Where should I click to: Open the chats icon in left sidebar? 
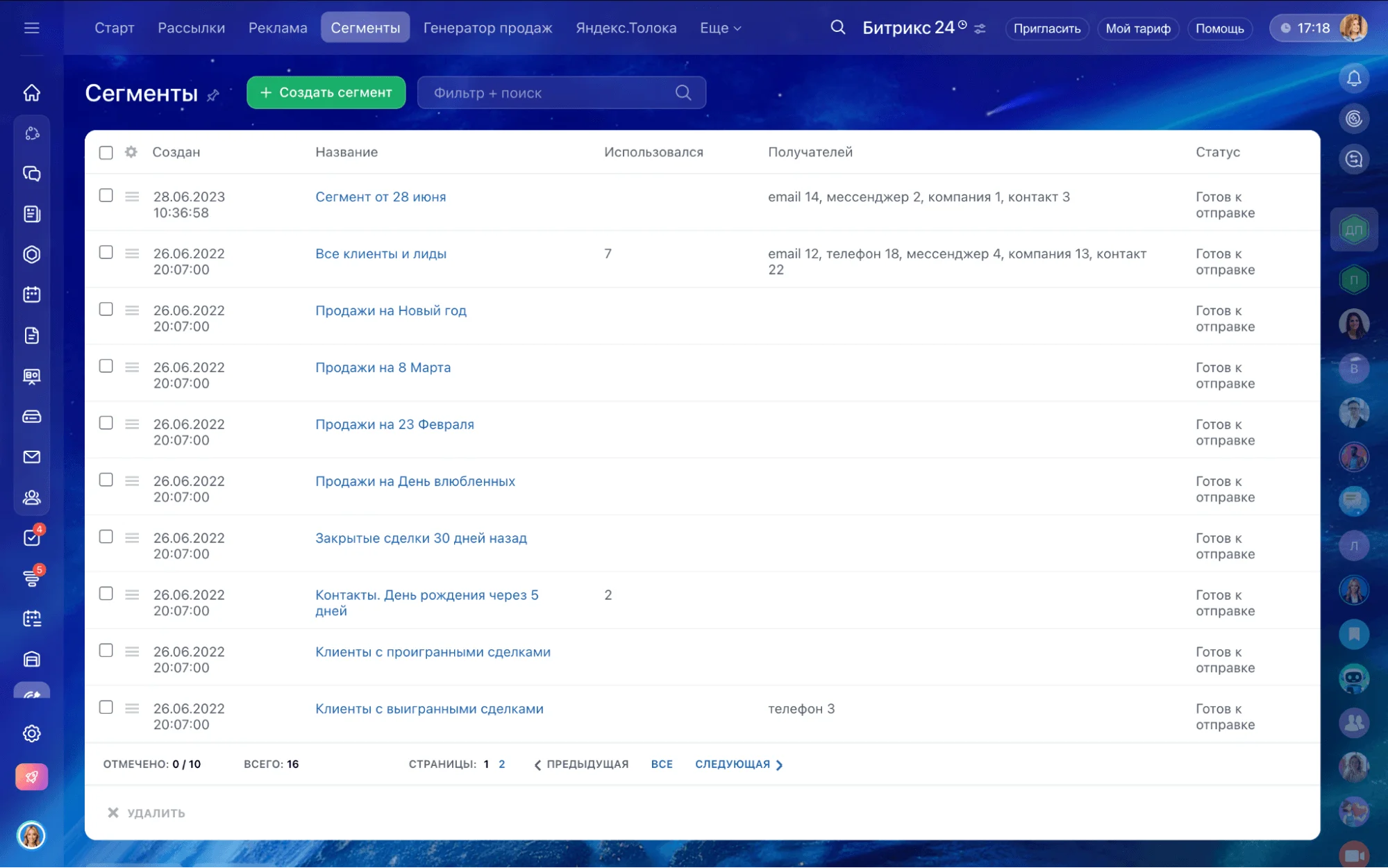click(x=32, y=174)
